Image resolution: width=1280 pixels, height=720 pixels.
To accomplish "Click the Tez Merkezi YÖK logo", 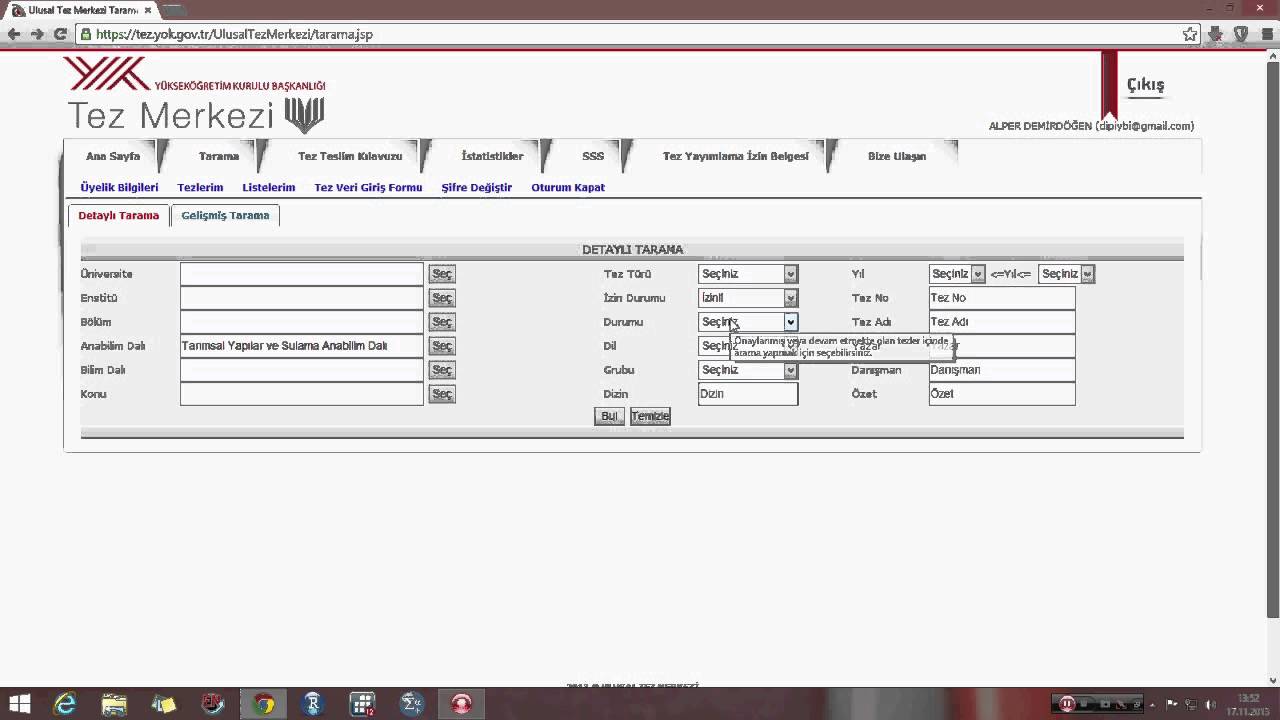I will (196, 95).
